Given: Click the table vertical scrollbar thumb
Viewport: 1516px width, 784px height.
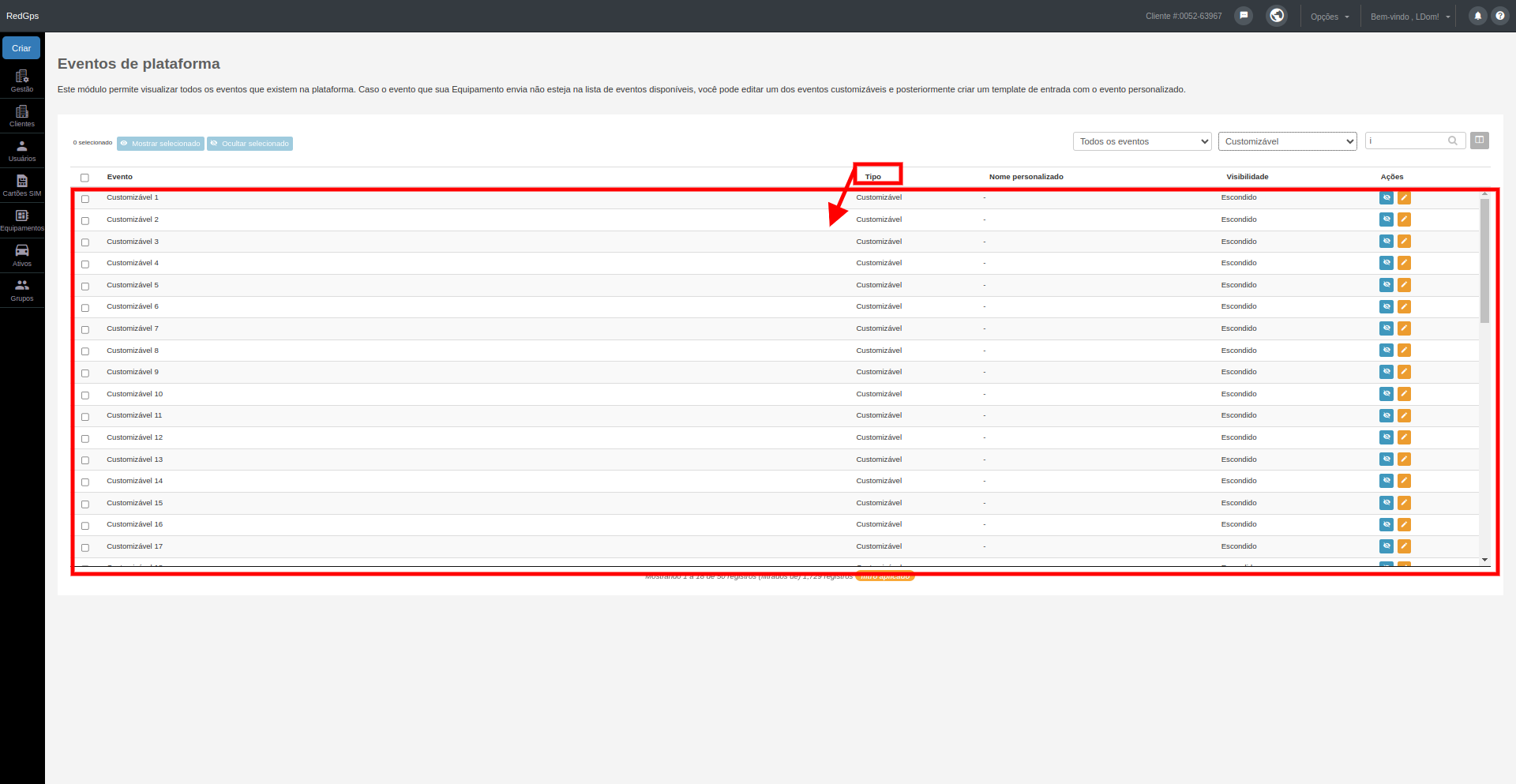Looking at the screenshot, I should click(1484, 261).
